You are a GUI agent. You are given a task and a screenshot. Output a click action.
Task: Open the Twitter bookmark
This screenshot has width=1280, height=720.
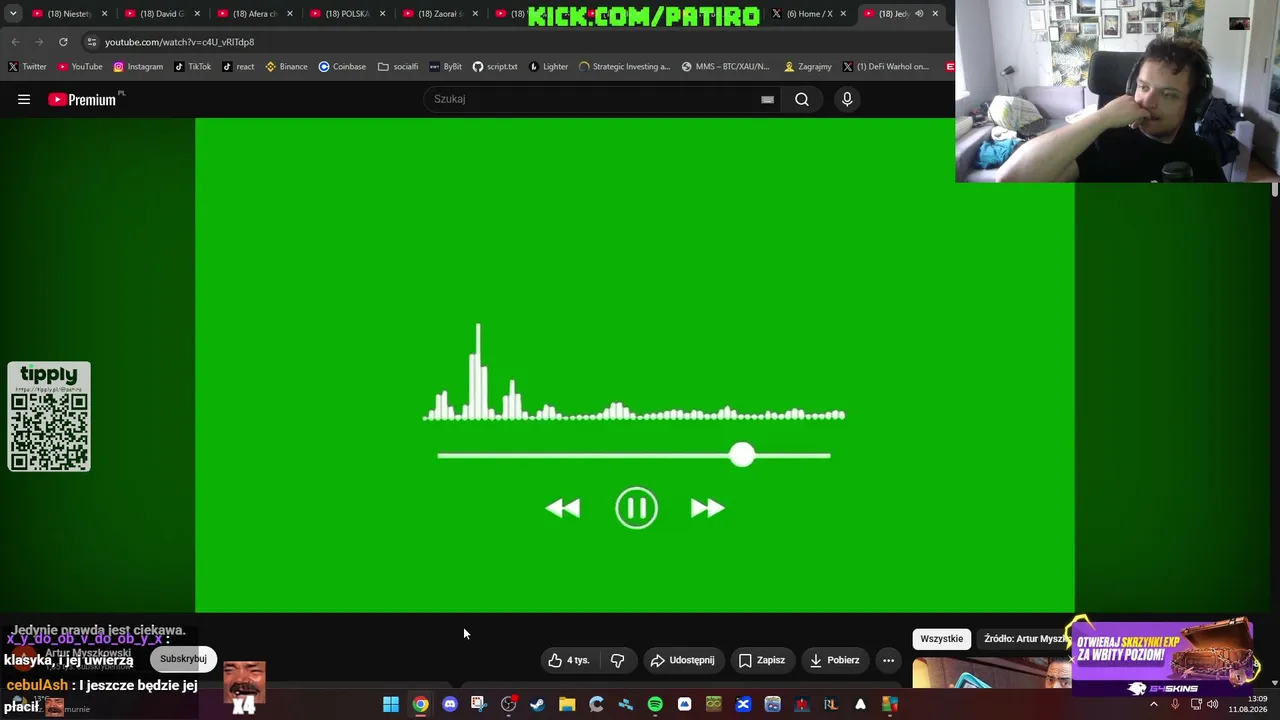(x=27, y=67)
